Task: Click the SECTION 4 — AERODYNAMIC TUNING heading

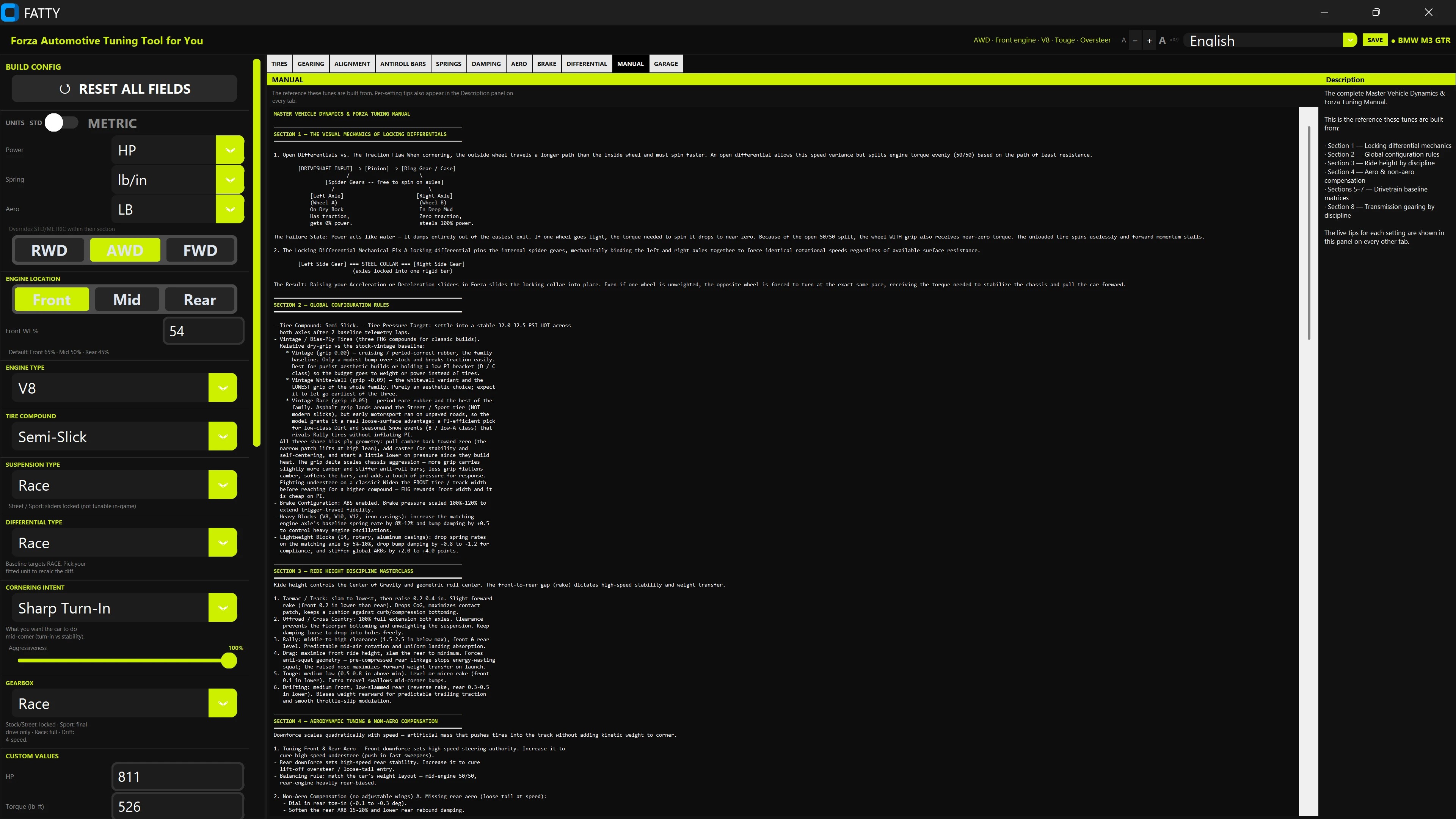Action: click(x=356, y=721)
